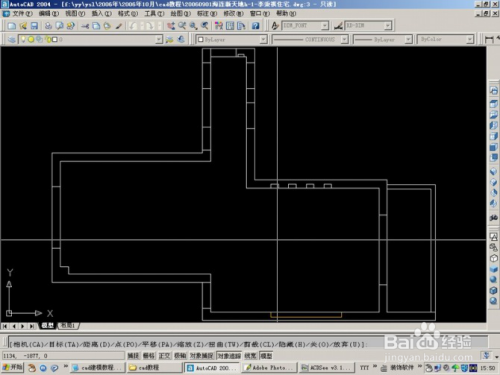500x375 pixels.
Task: Switch to the 布局1 layout tab
Action: (68, 326)
